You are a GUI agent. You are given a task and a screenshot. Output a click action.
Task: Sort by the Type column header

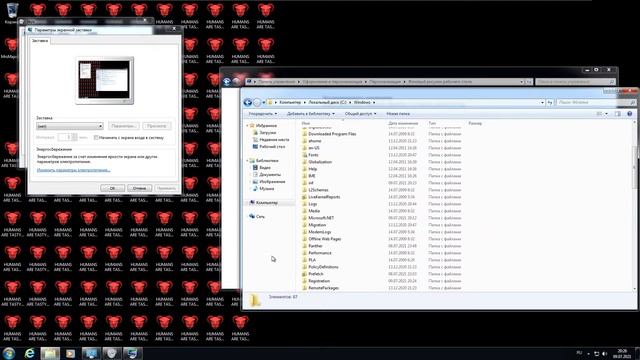[x=432, y=123]
